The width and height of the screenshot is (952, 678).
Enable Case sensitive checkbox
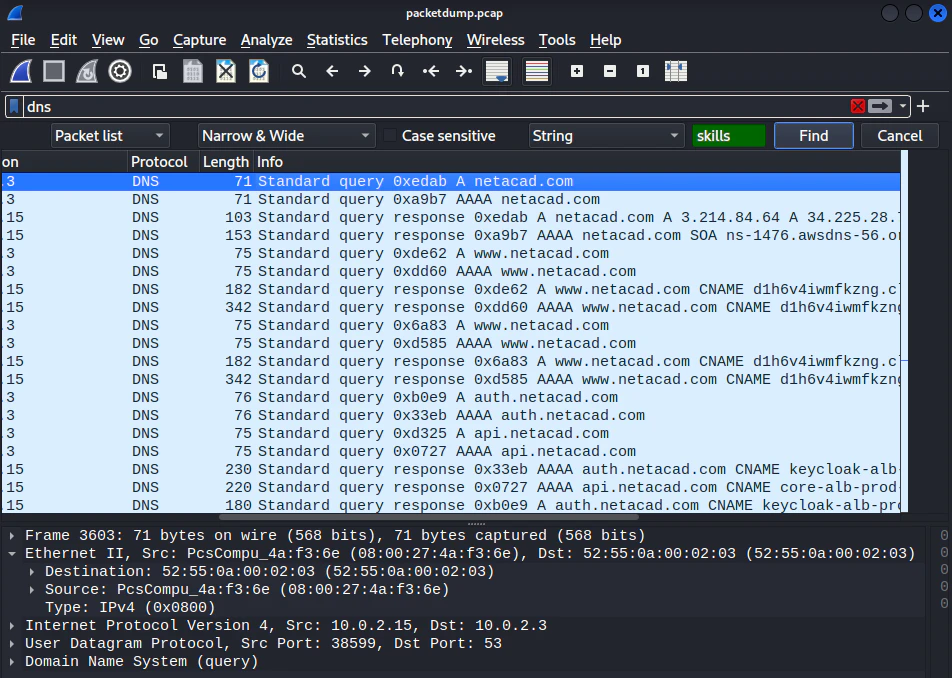tap(390, 136)
